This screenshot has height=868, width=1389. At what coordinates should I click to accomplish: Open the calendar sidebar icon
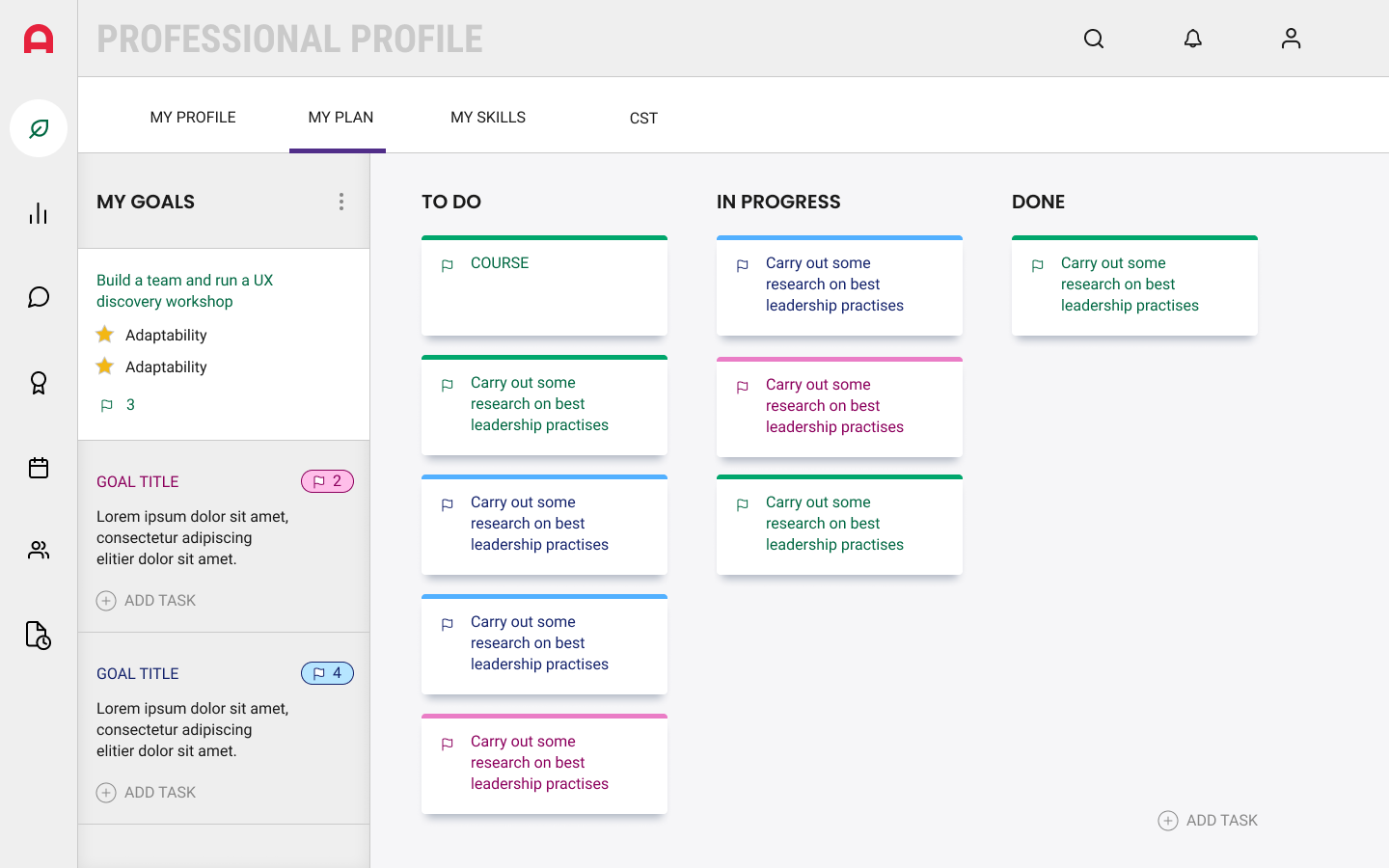[x=39, y=468]
